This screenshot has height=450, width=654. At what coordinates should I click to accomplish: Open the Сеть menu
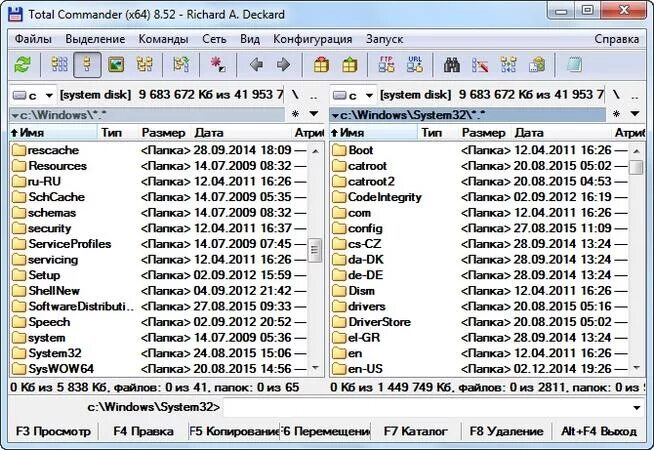[x=214, y=39]
